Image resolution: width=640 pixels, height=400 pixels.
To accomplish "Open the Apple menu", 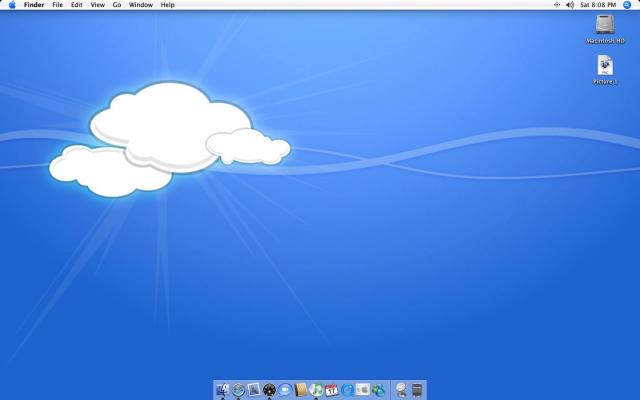I will tap(12, 5).
